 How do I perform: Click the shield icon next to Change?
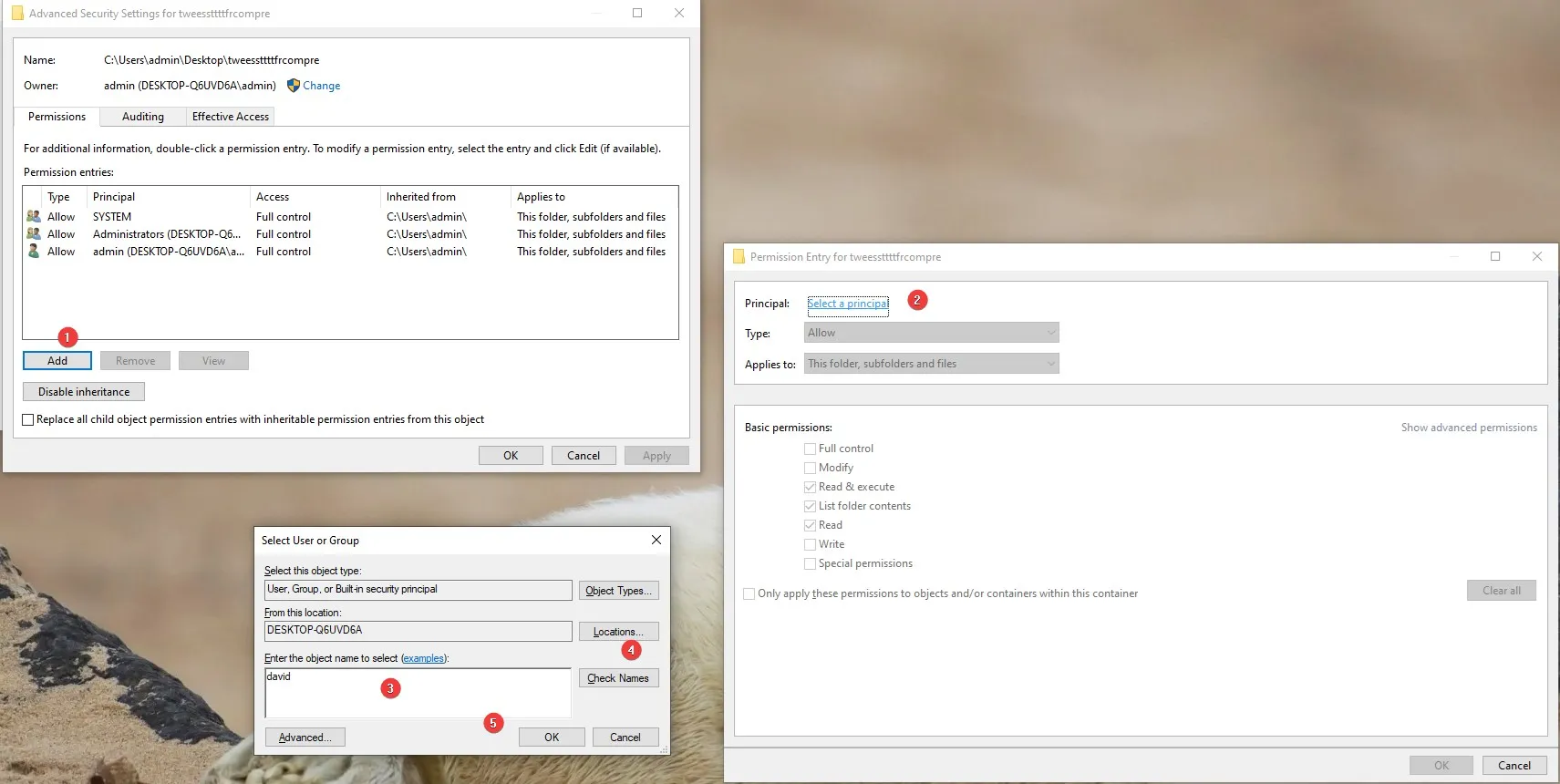coord(293,86)
